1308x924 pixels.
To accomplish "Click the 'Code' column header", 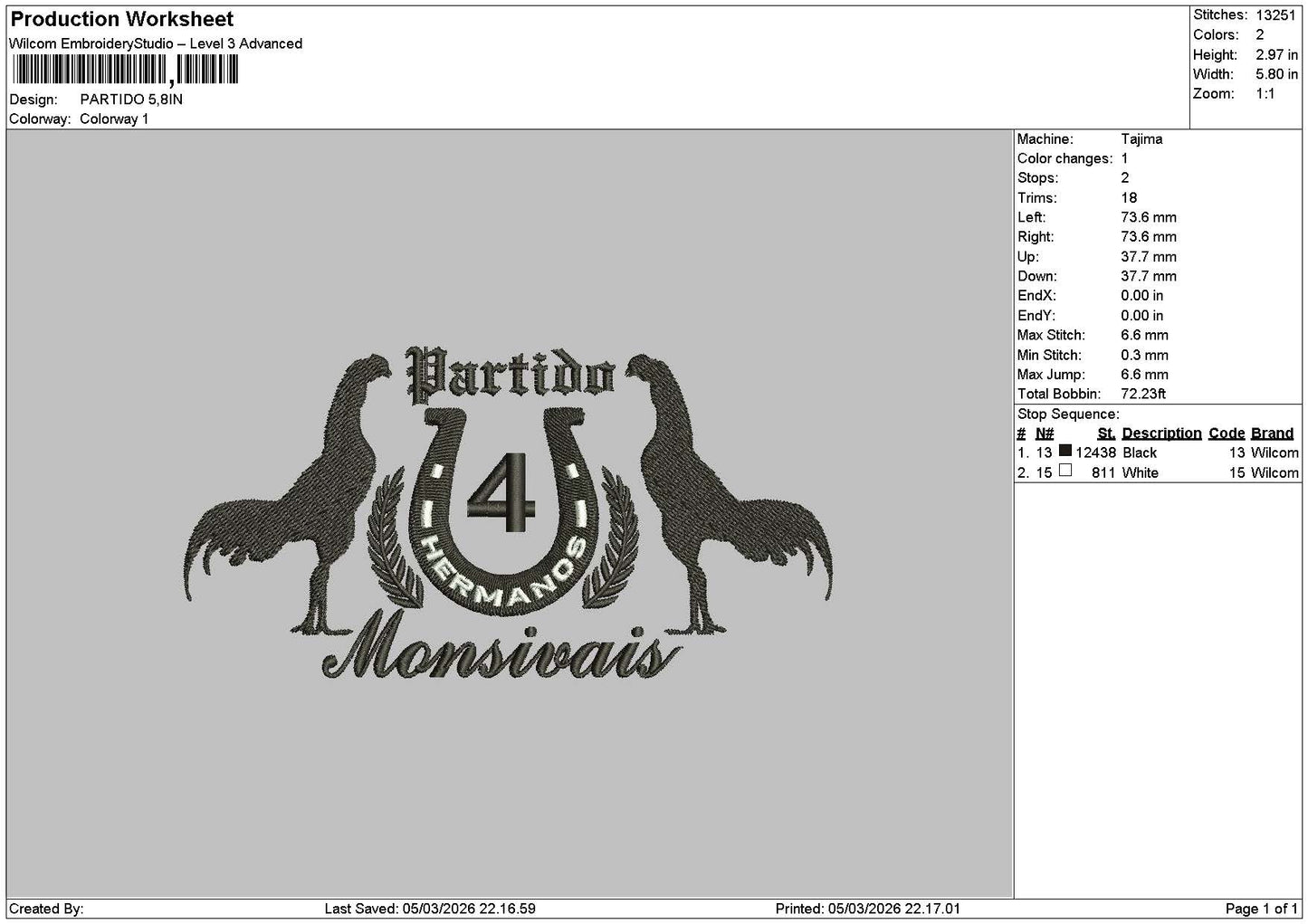I will point(1227,433).
